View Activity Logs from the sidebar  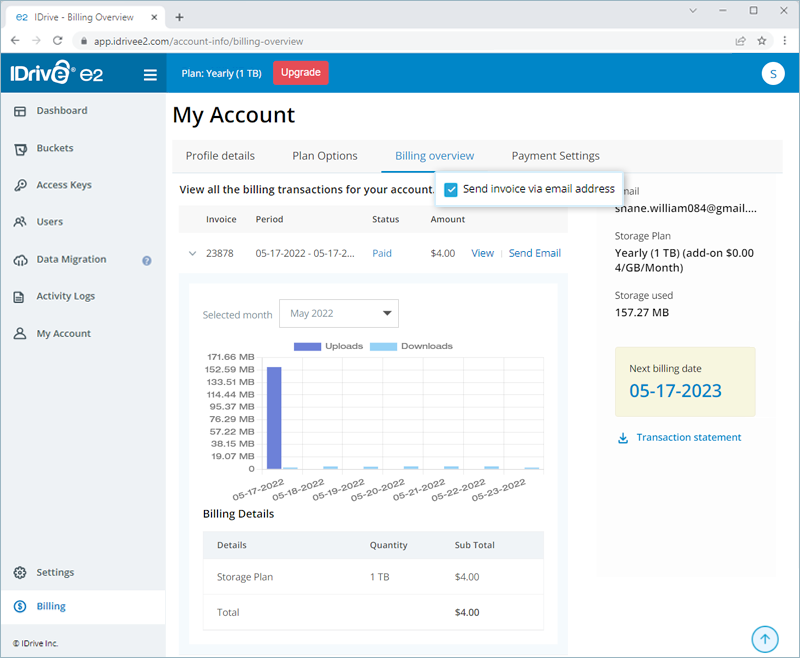click(65, 295)
